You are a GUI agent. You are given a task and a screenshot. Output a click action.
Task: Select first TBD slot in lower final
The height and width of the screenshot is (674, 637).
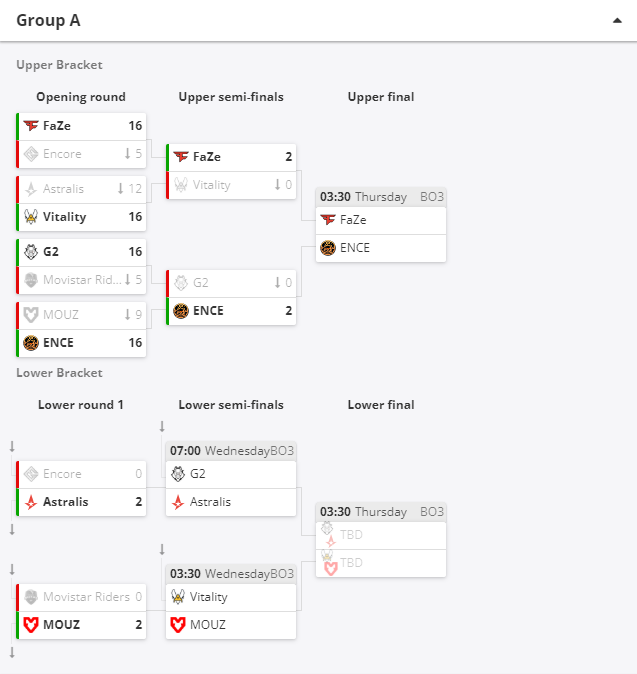click(381, 535)
